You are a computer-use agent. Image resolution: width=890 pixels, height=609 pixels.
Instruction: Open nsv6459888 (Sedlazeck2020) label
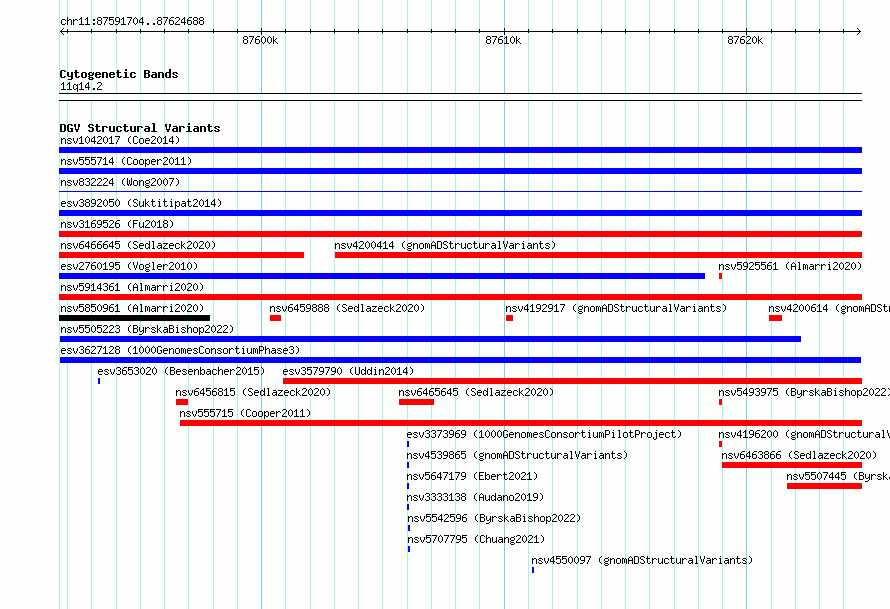point(347,308)
